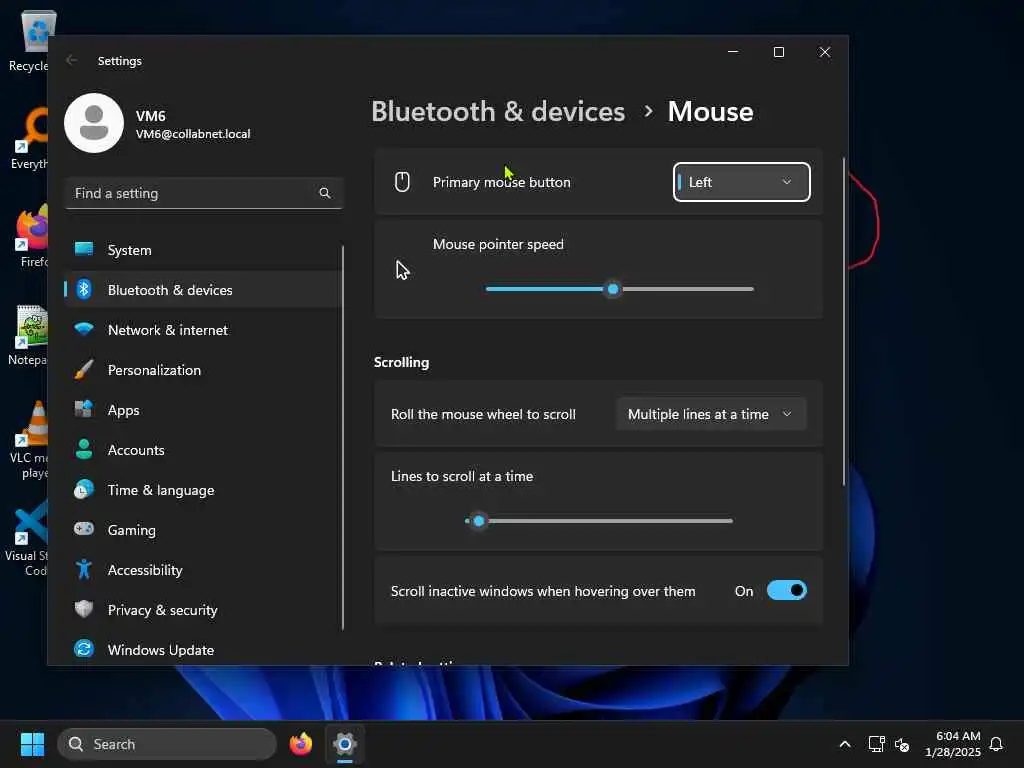Image resolution: width=1024 pixels, height=768 pixels.
Task: Click the Mouse page title
Action: [x=710, y=112]
